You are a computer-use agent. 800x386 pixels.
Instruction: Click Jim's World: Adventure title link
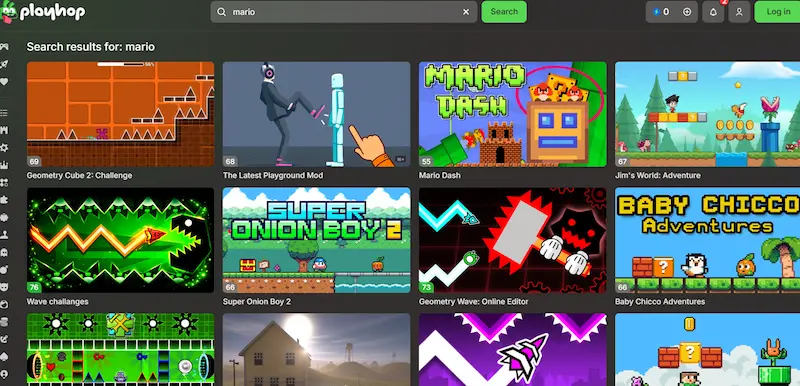658,175
